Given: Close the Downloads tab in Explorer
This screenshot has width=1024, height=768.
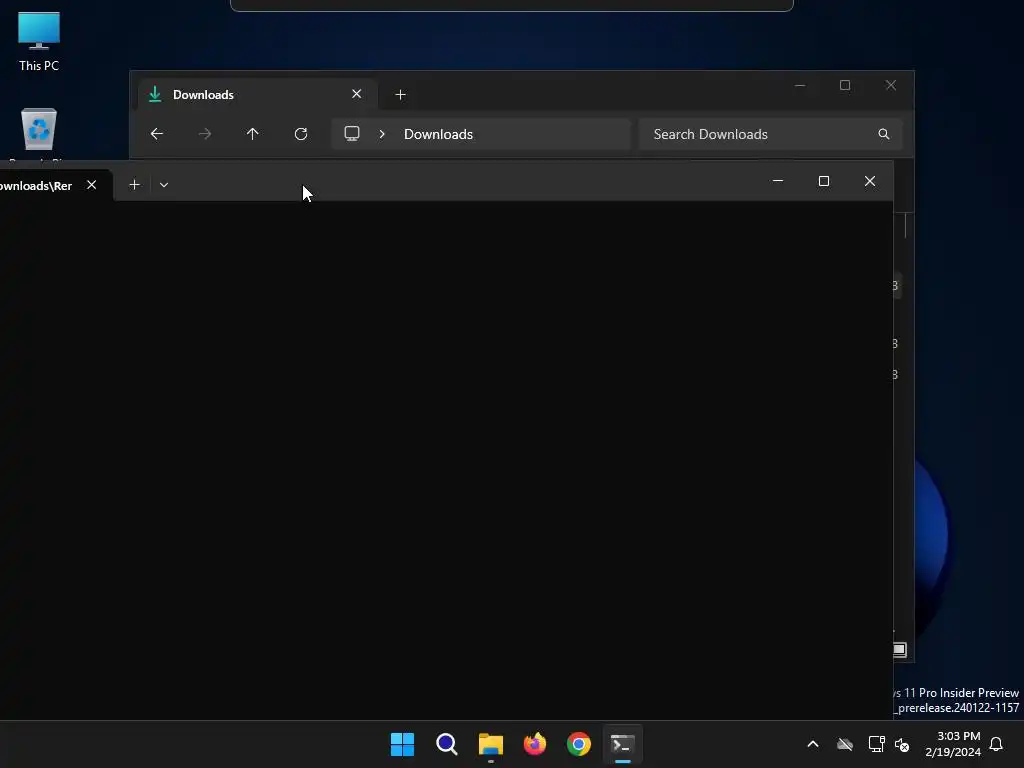Looking at the screenshot, I should (x=357, y=94).
